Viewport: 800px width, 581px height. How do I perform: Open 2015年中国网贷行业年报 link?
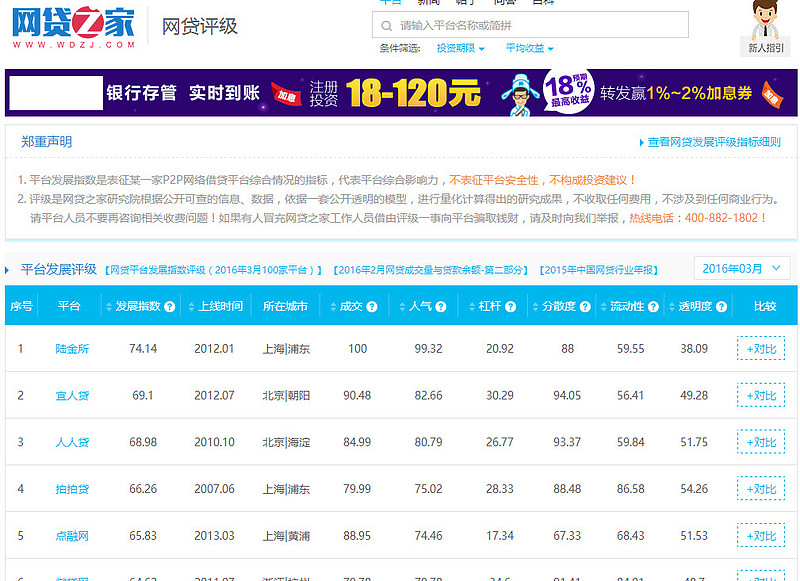coord(598,270)
